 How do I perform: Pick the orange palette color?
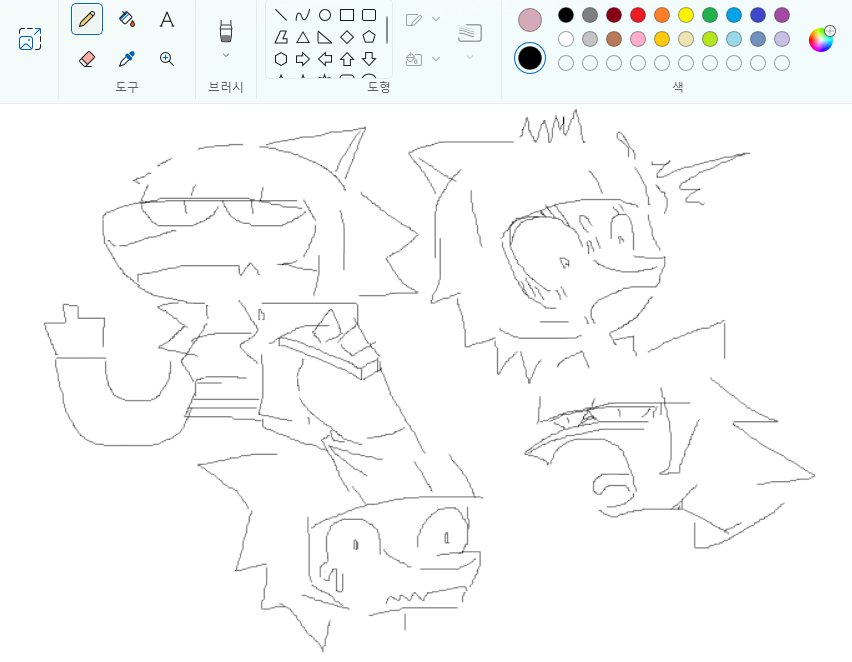click(662, 15)
